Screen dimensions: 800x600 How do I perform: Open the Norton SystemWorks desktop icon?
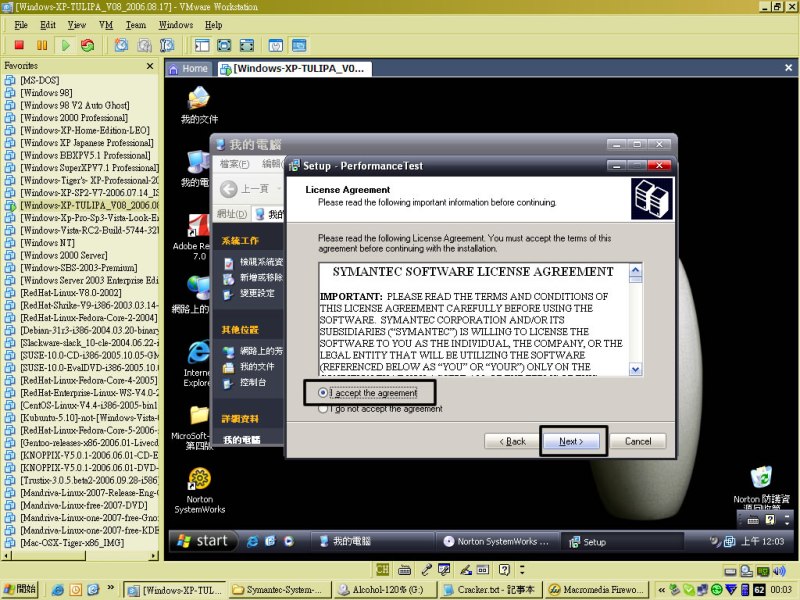coord(199,491)
